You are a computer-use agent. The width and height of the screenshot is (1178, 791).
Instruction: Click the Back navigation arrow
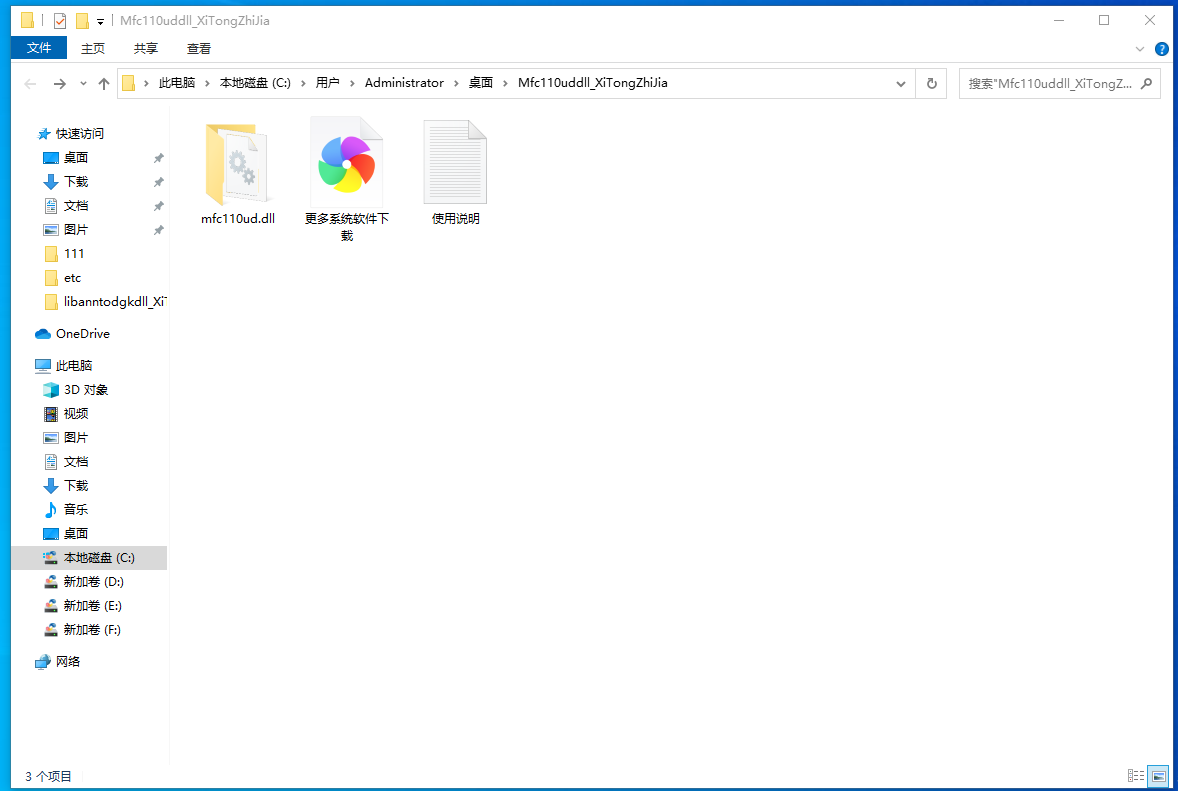point(30,83)
